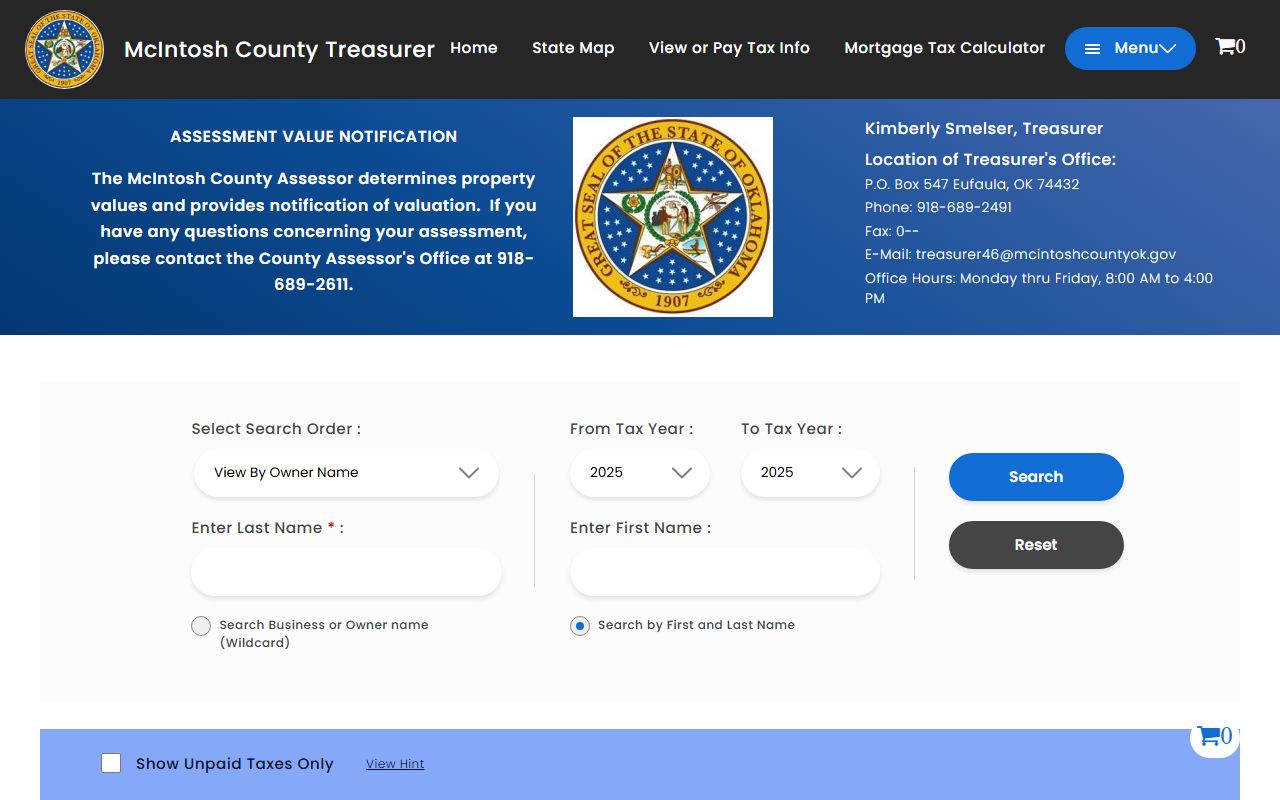Open View or Pay Tax Info
This screenshot has width=1280, height=800.
coord(729,48)
